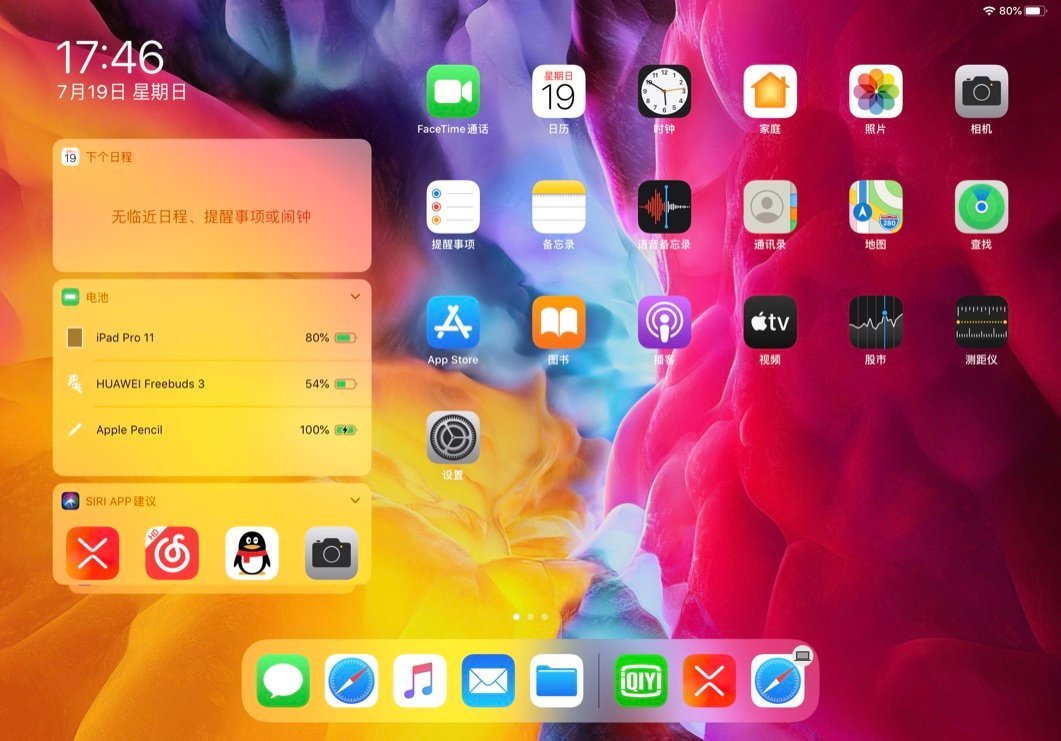Open the Photos app
This screenshot has height=741, width=1061.
[x=876, y=91]
